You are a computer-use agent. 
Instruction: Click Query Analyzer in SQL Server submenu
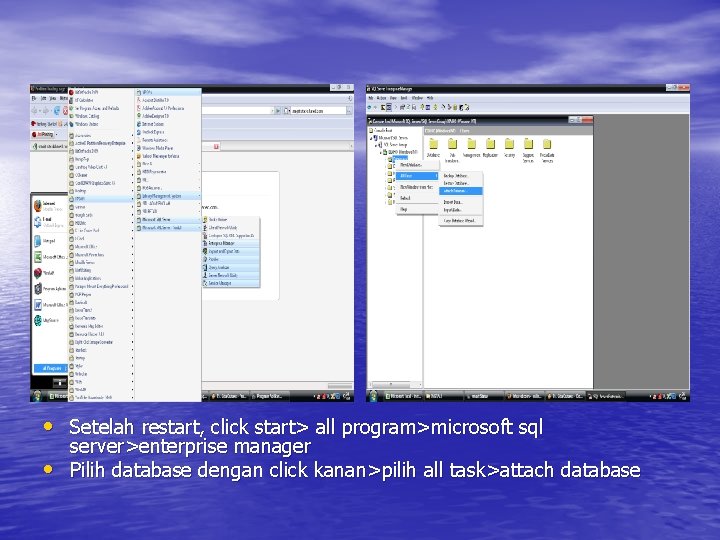(x=231, y=267)
